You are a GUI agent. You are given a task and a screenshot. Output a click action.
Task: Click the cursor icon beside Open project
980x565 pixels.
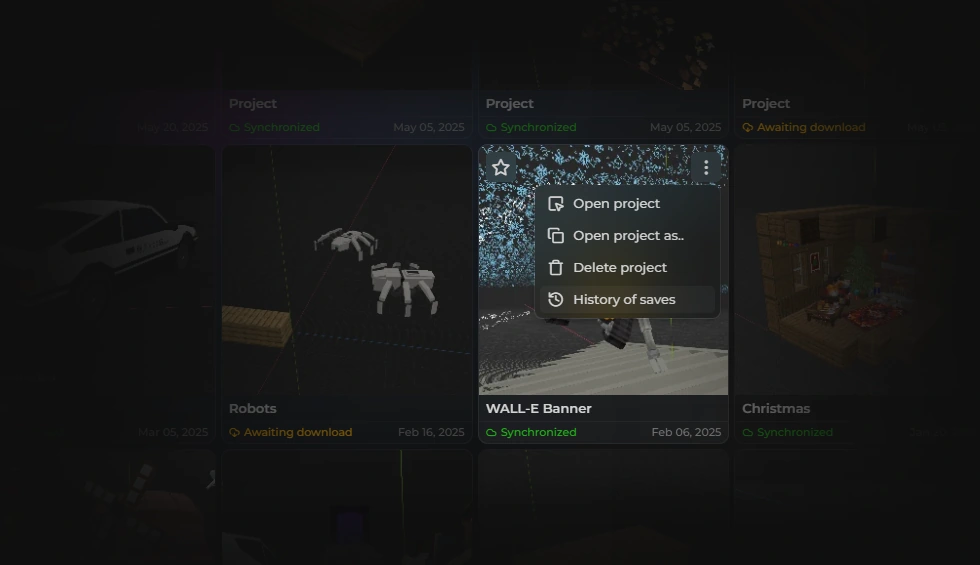(x=556, y=204)
